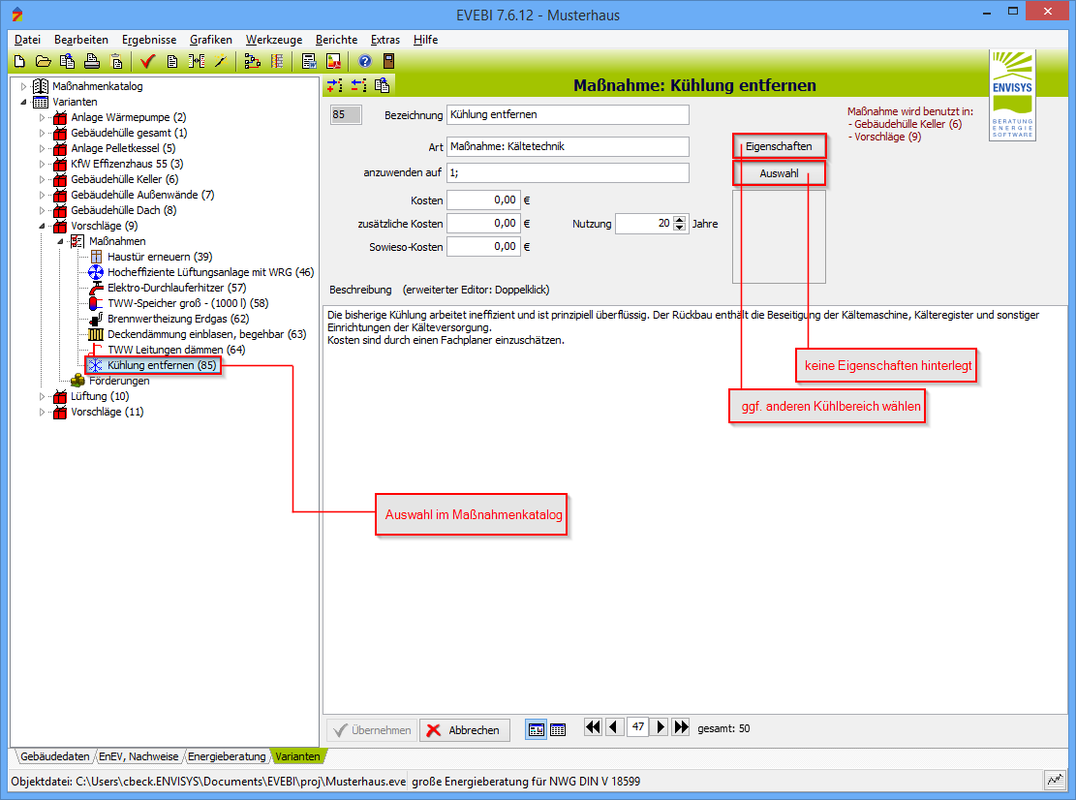
Task: Expand the Maßnahmenkatalog tree node
Action: point(23,86)
